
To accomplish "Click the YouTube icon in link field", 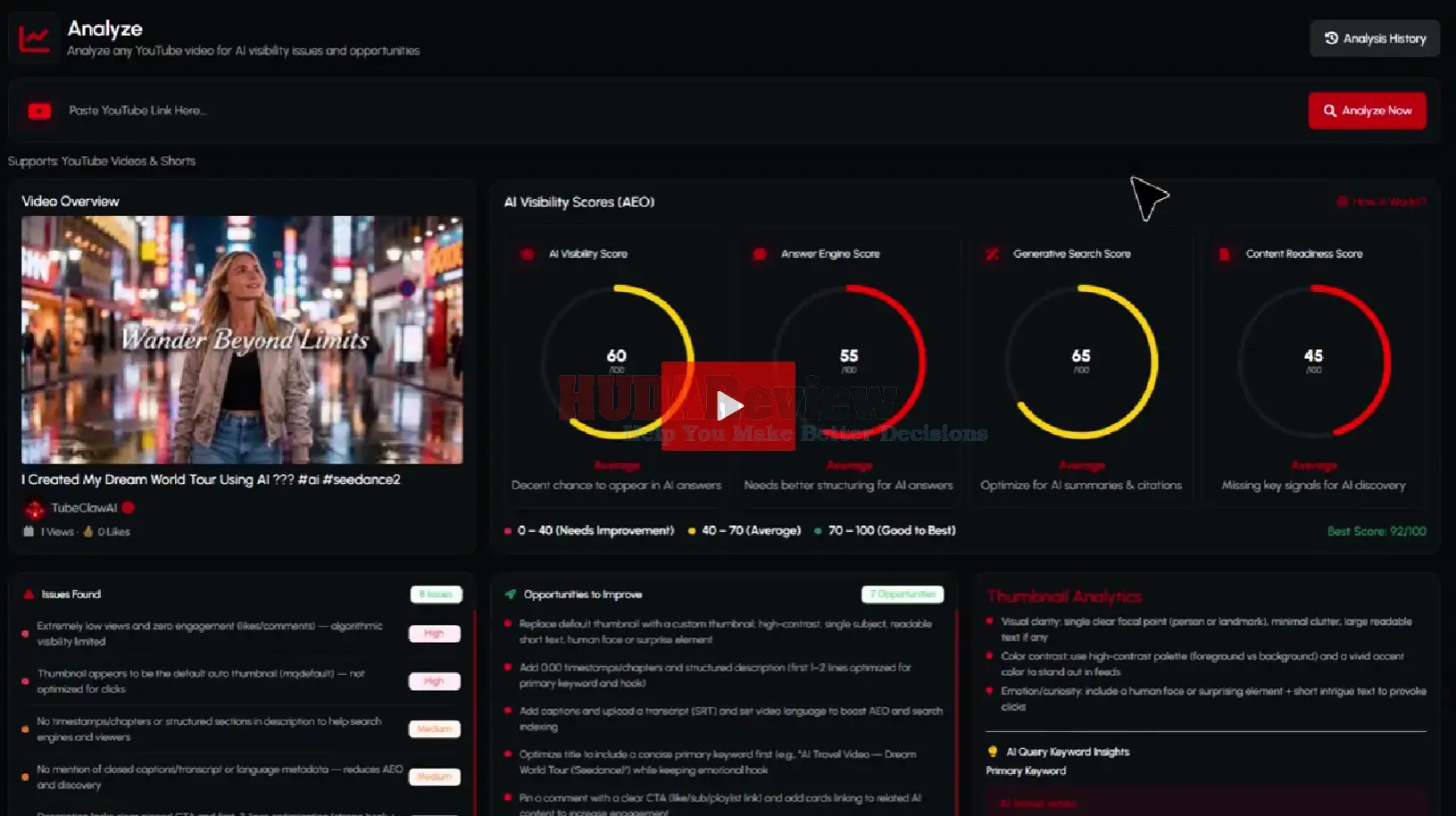I will click(39, 111).
